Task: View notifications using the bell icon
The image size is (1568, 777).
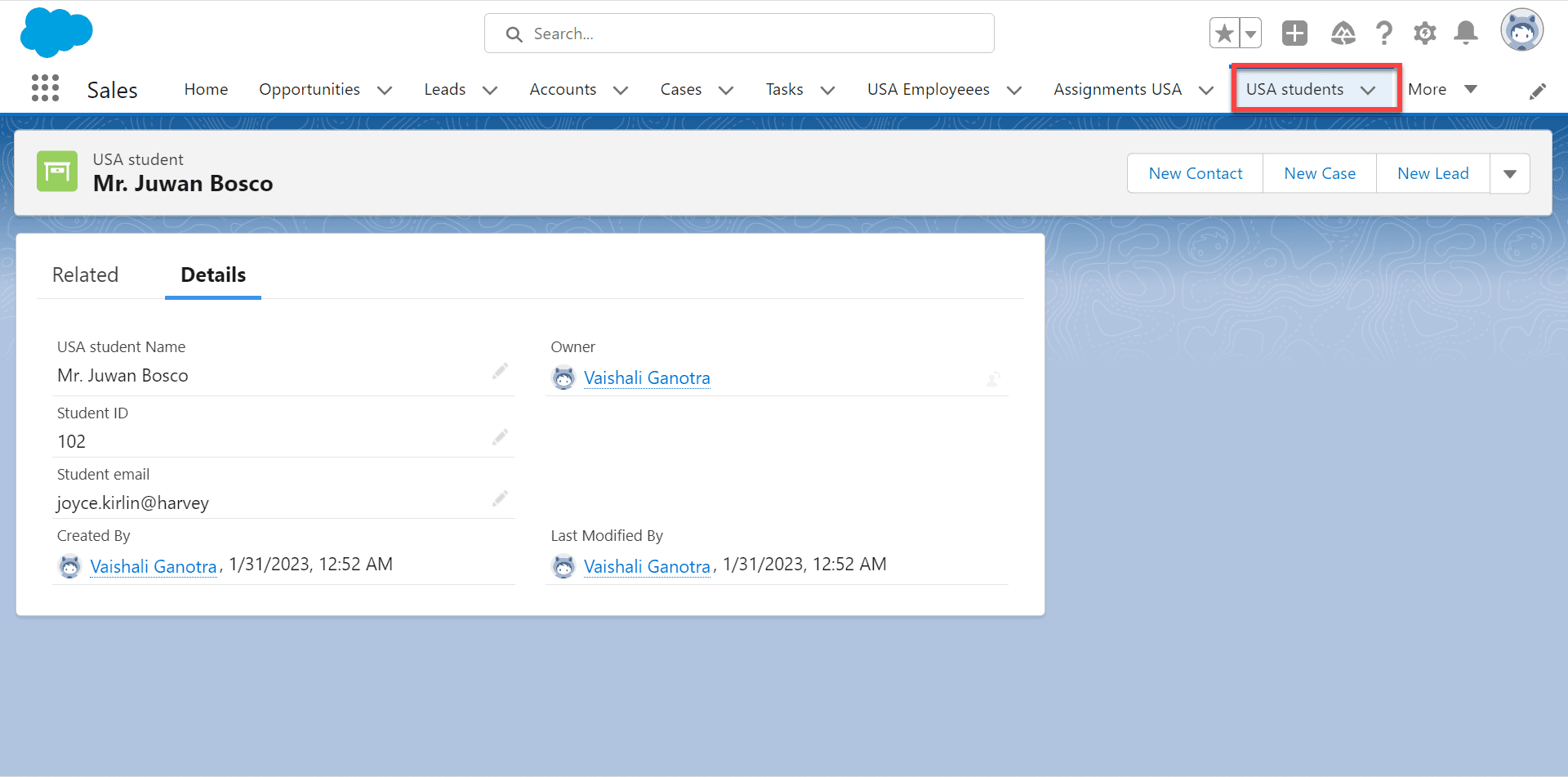Action: [1465, 33]
